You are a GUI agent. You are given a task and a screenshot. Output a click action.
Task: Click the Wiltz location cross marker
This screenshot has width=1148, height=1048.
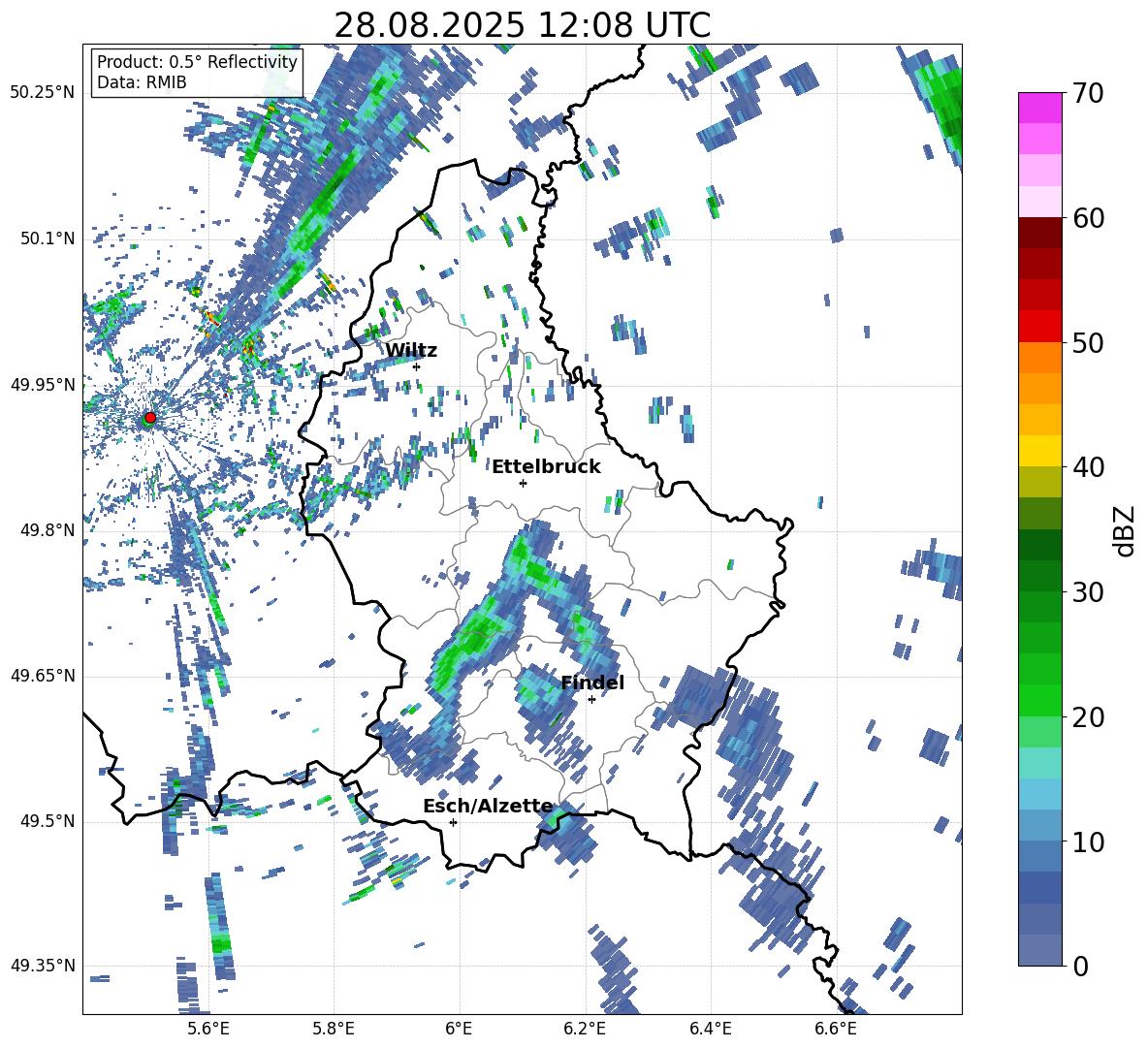[417, 366]
